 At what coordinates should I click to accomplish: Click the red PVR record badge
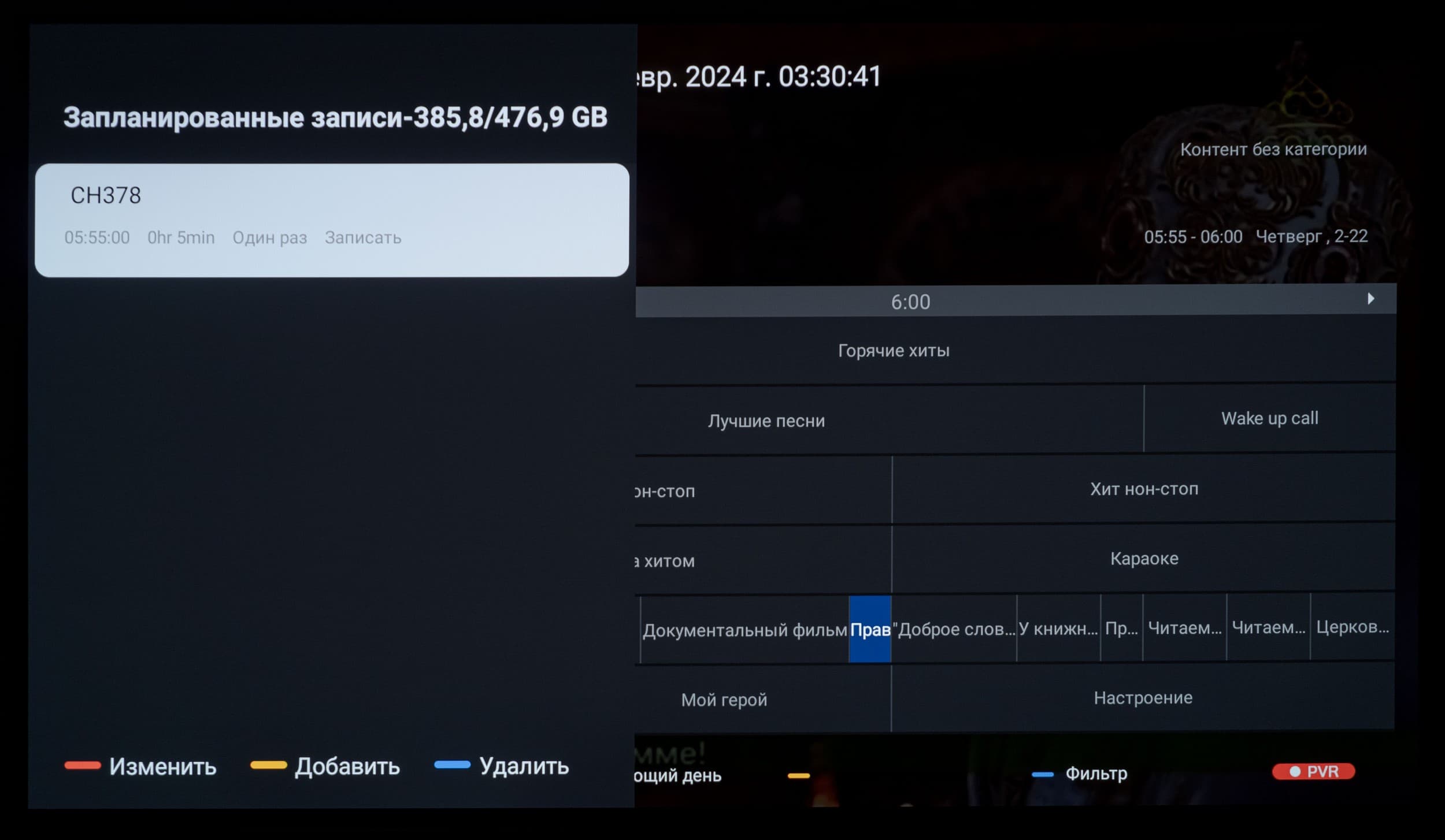(1313, 771)
